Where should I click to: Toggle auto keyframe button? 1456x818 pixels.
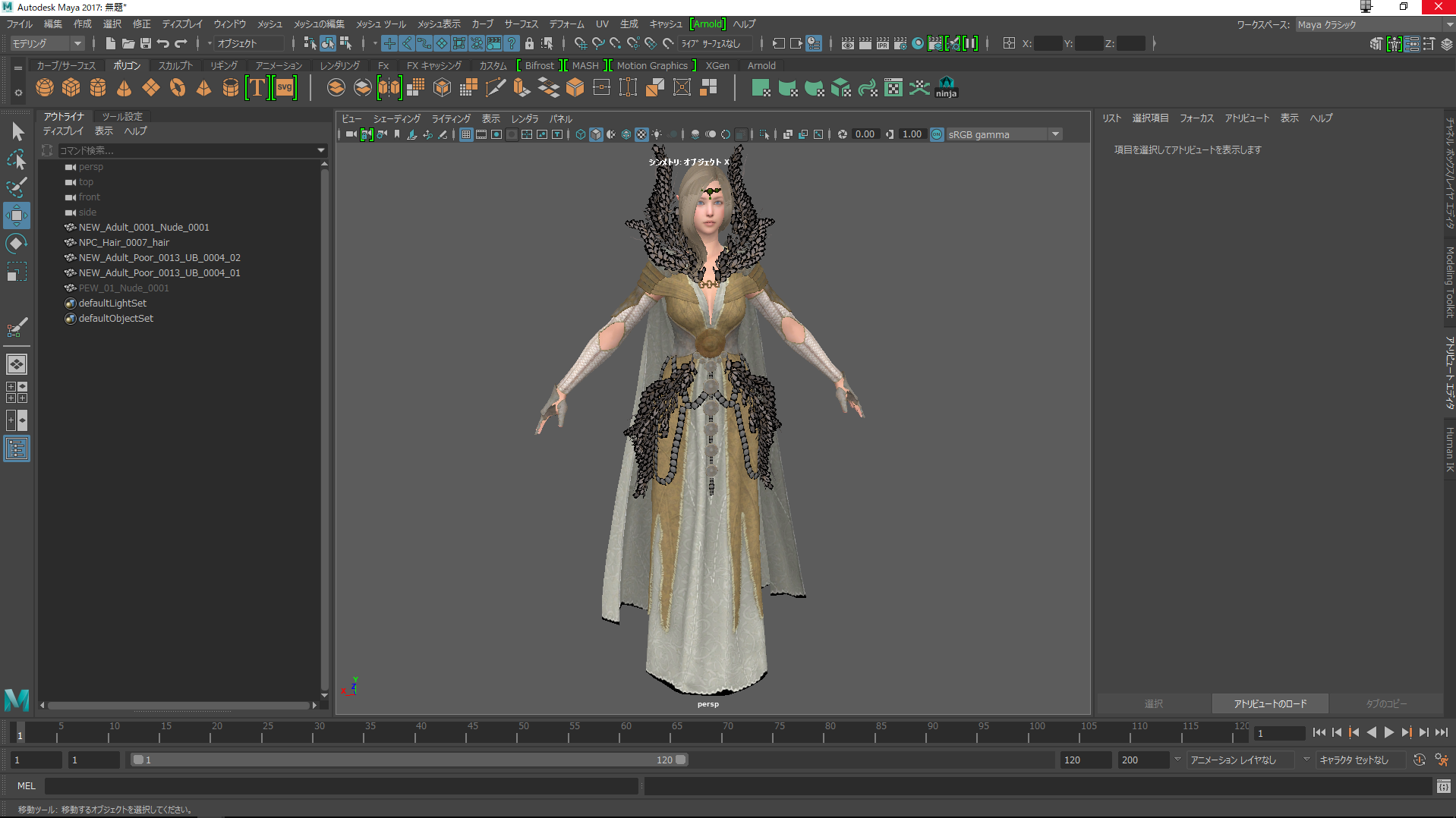pos(1419,760)
